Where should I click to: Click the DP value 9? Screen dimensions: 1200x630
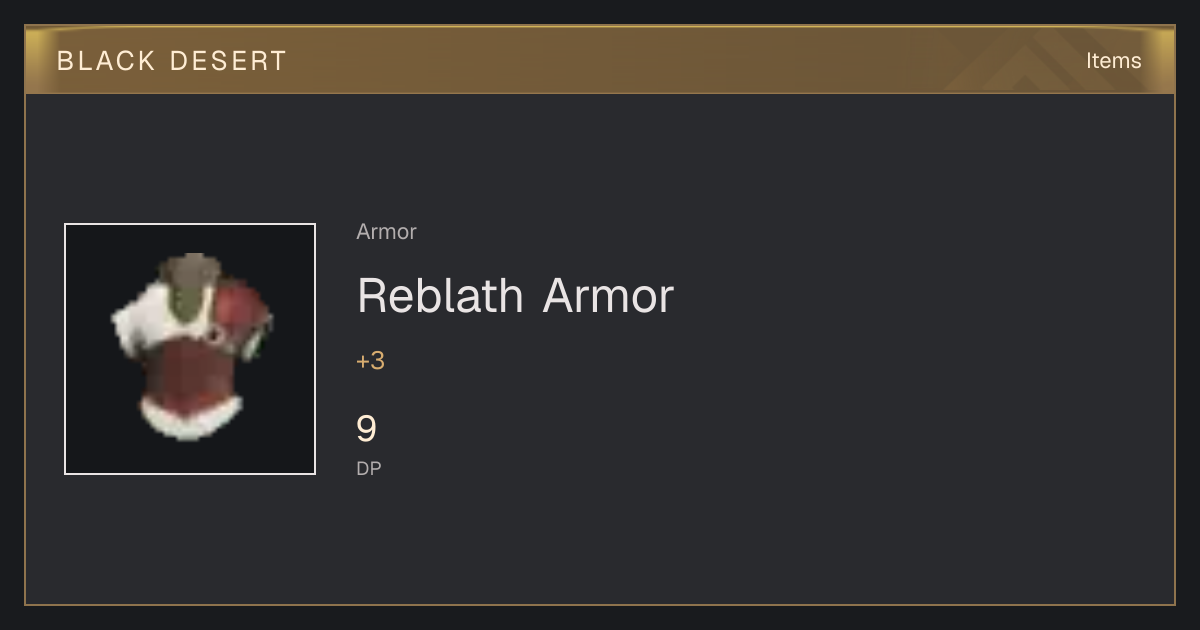[366, 429]
